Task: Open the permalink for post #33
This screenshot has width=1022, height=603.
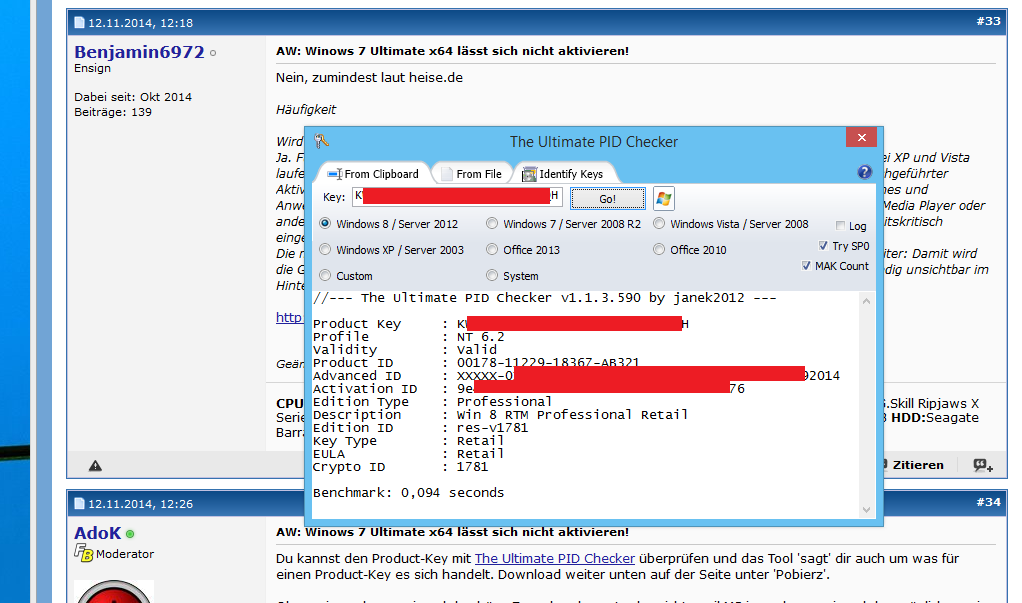Action: coord(988,22)
